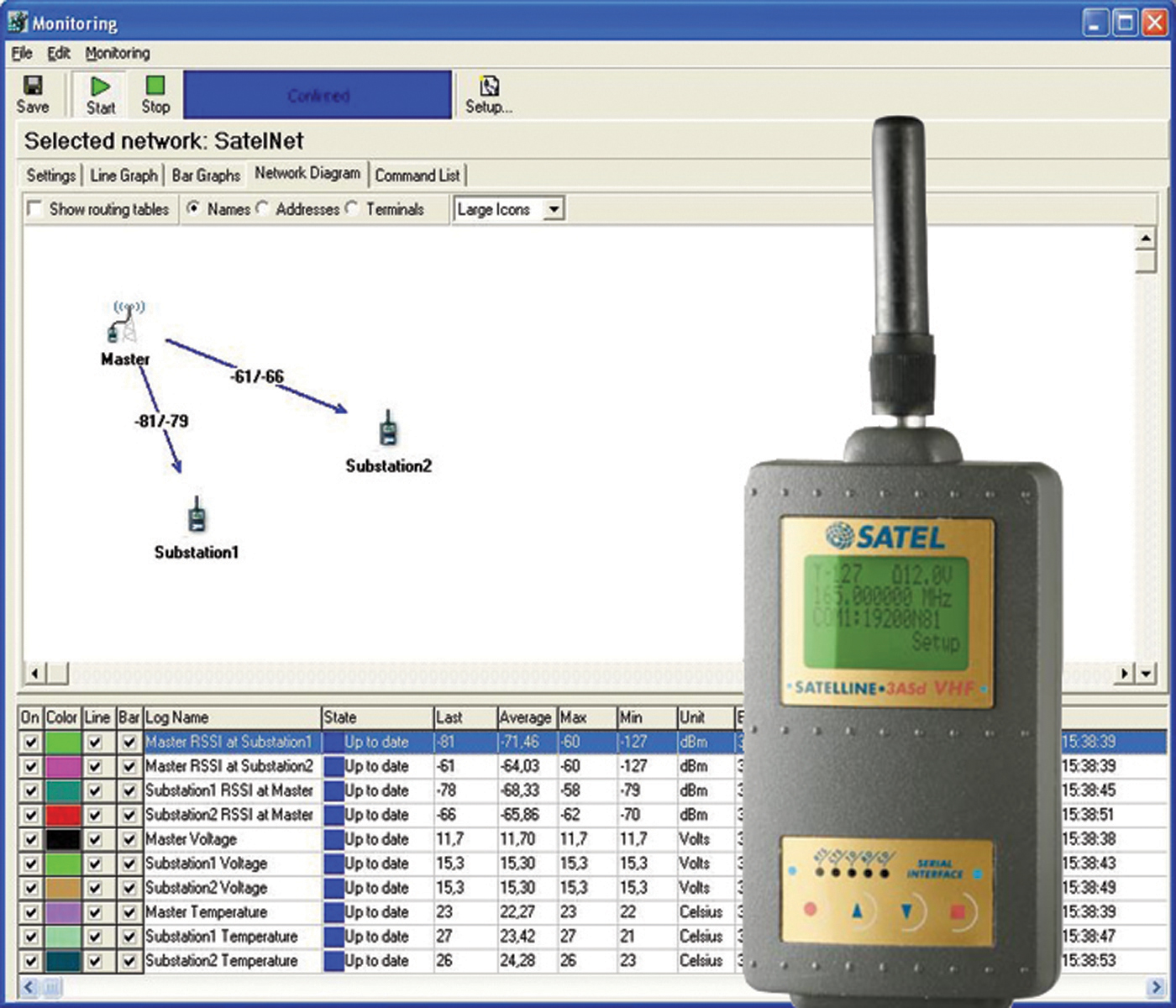Select the Substation1 modem icon
Image resolution: width=1176 pixels, height=1008 pixels.
pyautogui.click(x=197, y=515)
